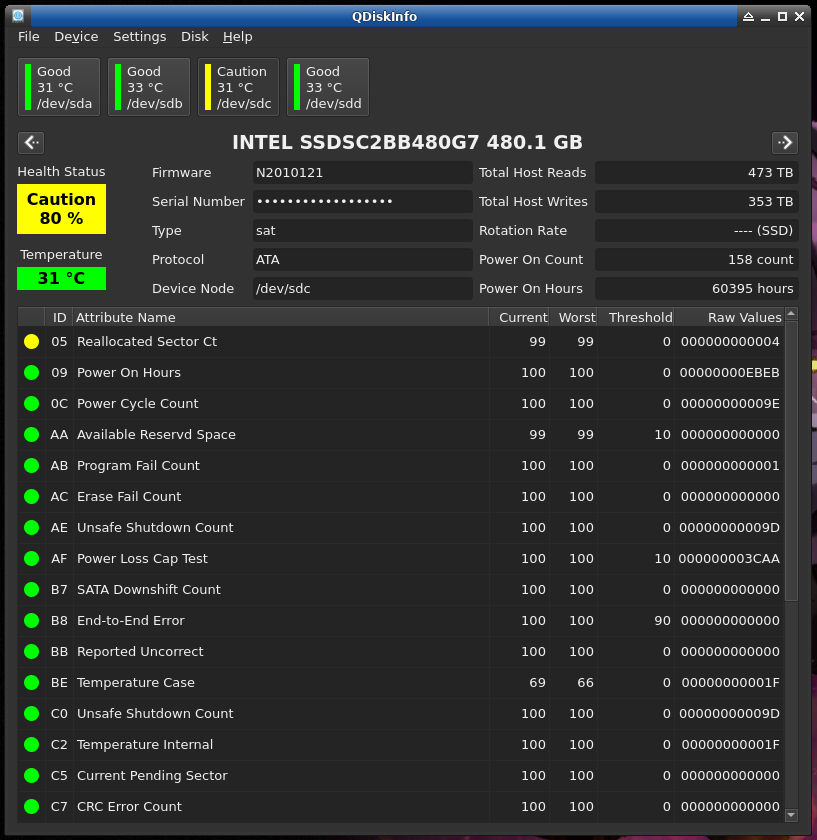Click the QDiskInfo app icon in title bar

point(18,16)
